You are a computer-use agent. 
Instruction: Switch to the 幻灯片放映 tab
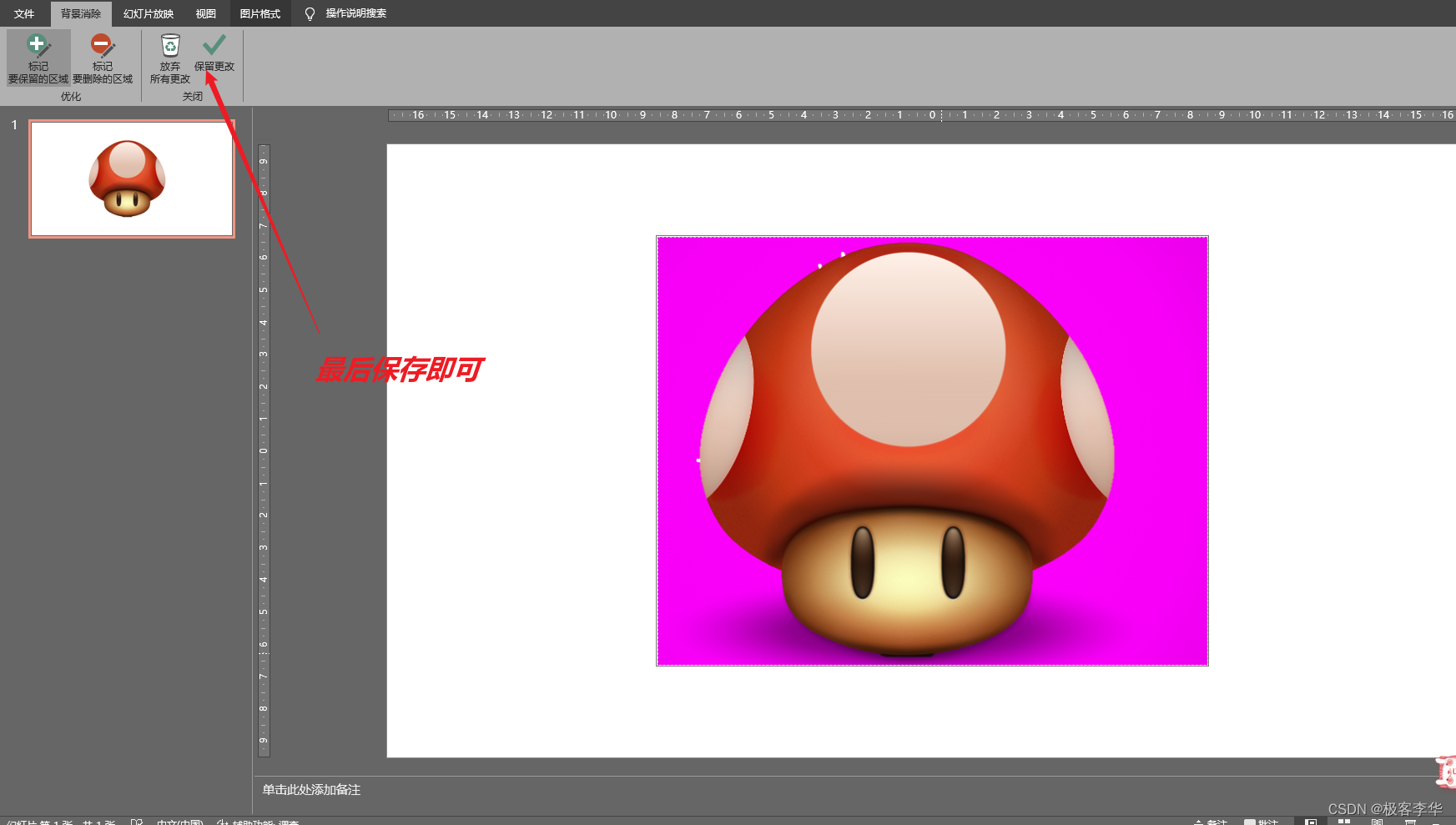[x=149, y=13]
